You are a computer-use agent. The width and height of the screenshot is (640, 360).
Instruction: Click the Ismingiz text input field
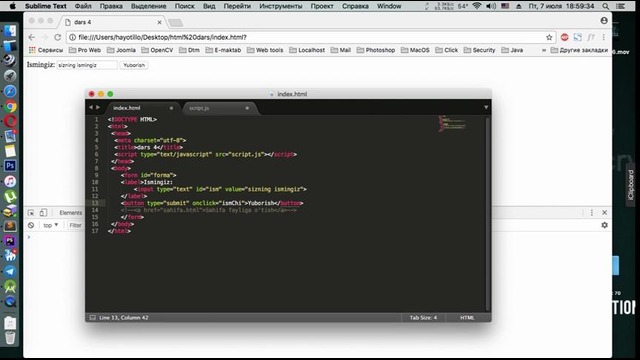pyautogui.click(x=87, y=65)
